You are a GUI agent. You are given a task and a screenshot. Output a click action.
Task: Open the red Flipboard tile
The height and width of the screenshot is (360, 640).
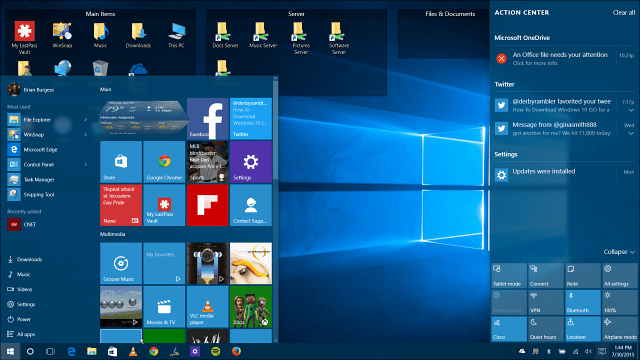pyautogui.click(x=207, y=205)
